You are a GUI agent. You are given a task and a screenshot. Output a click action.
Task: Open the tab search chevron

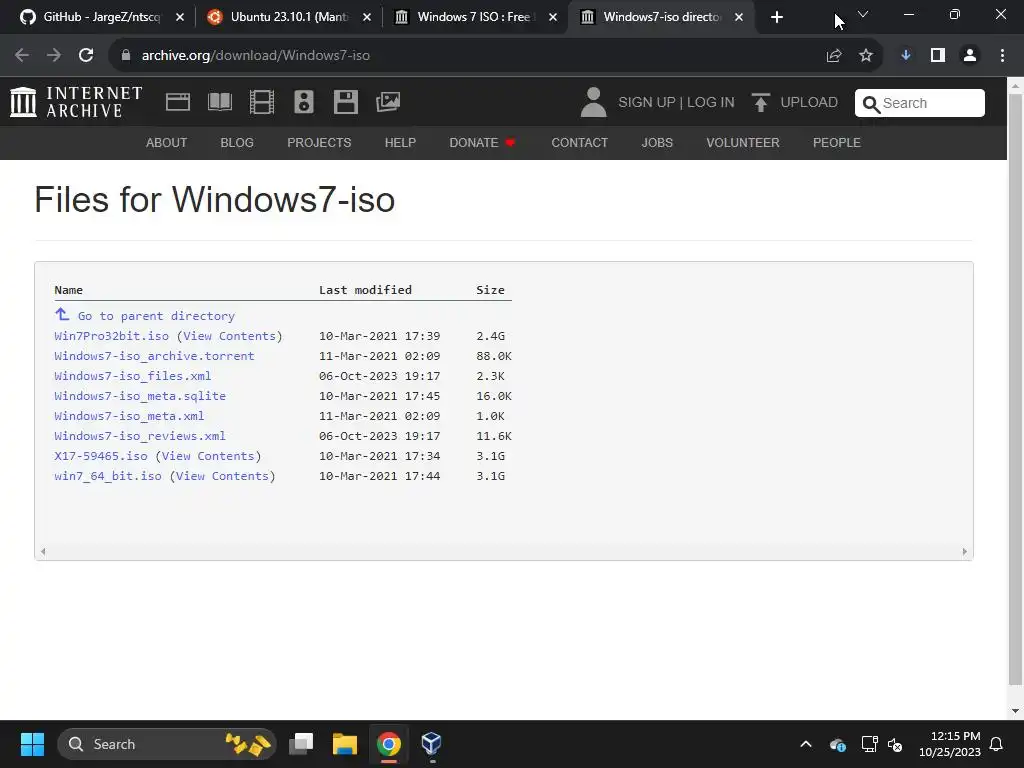863,14
